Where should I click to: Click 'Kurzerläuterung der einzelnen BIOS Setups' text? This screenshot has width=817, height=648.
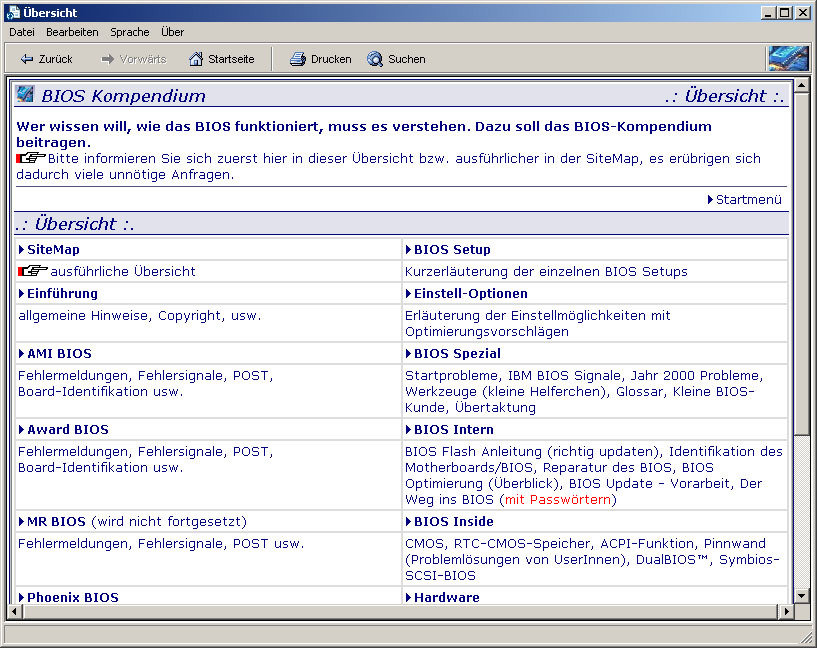pyautogui.click(x=546, y=271)
